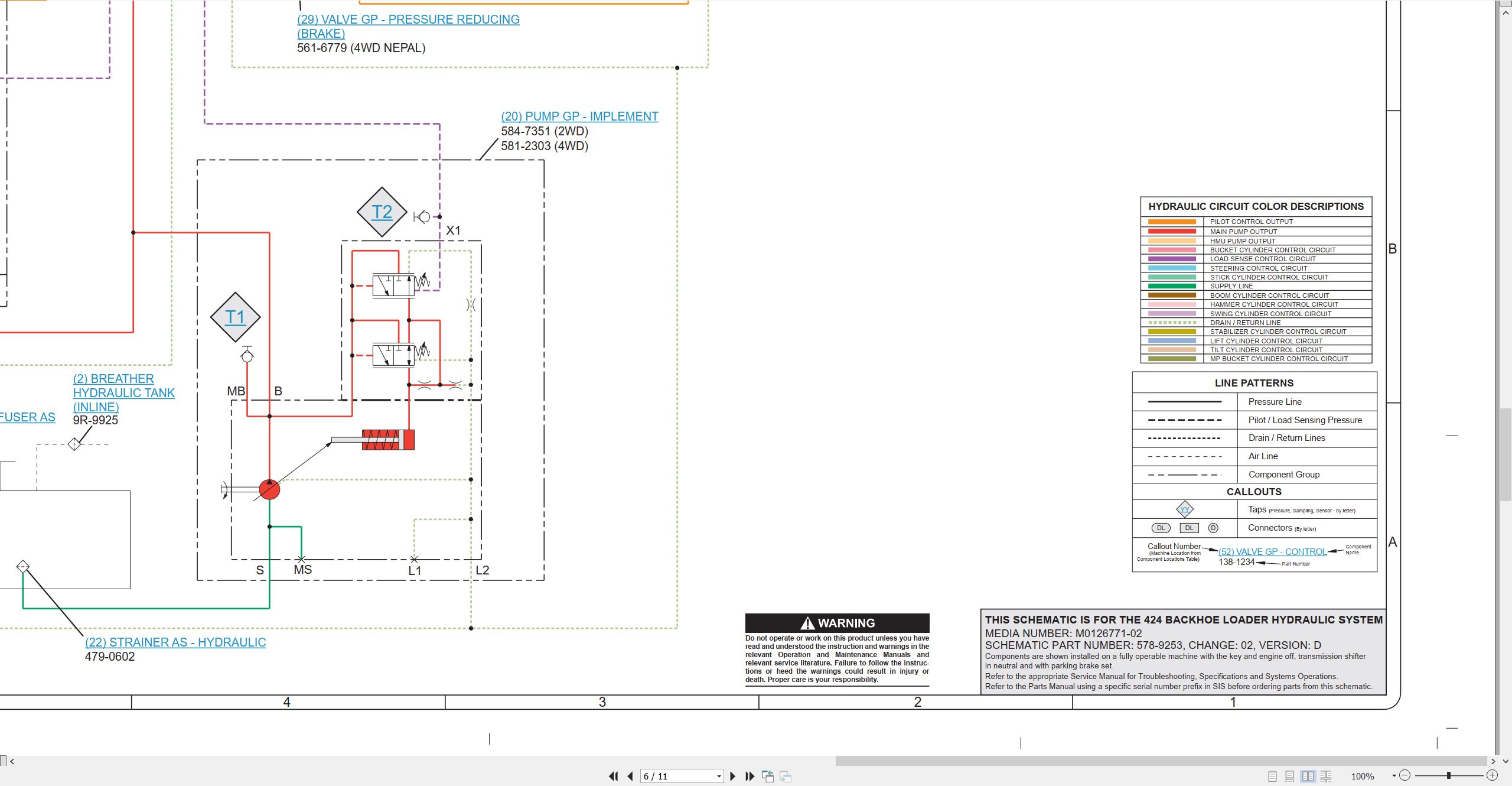Click the check valve symbol near X1
The width and height of the screenshot is (1512, 786).
click(422, 217)
